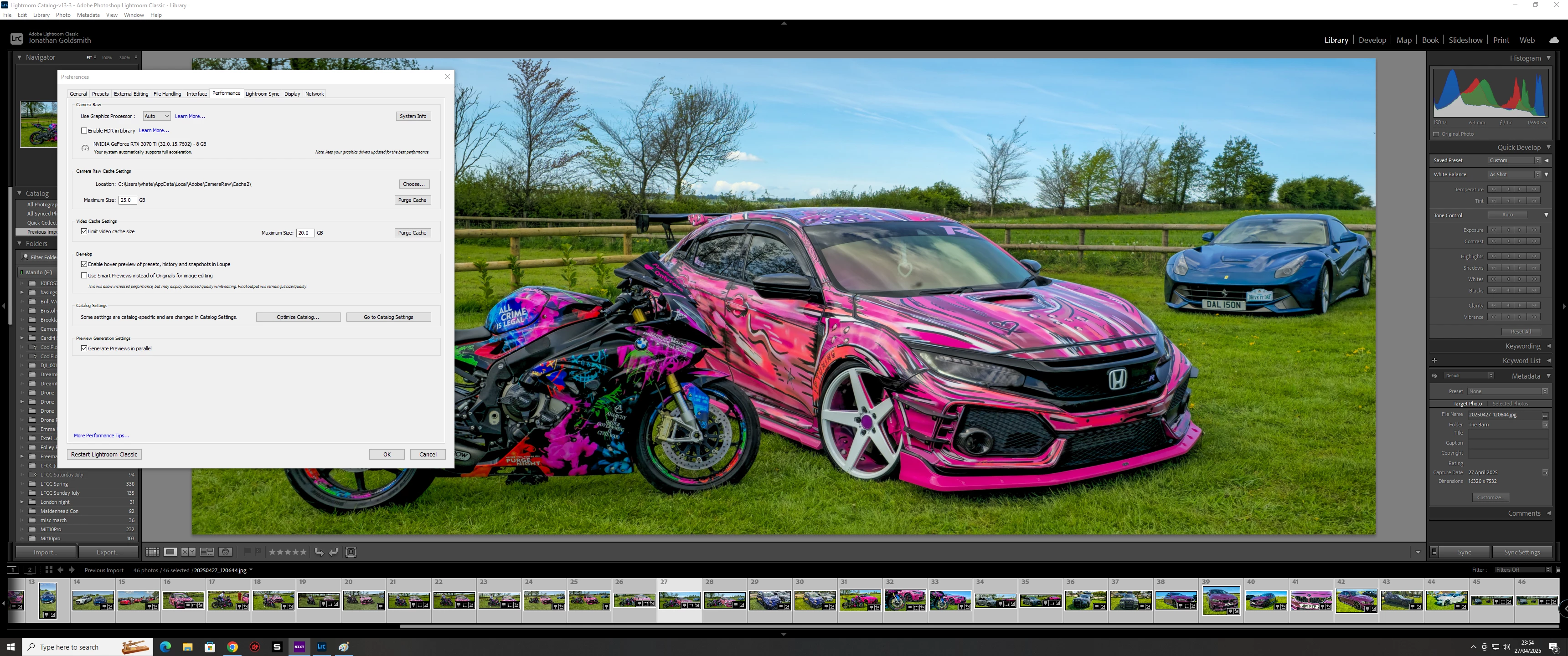Click Optimize Catalog button

(x=298, y=317)
